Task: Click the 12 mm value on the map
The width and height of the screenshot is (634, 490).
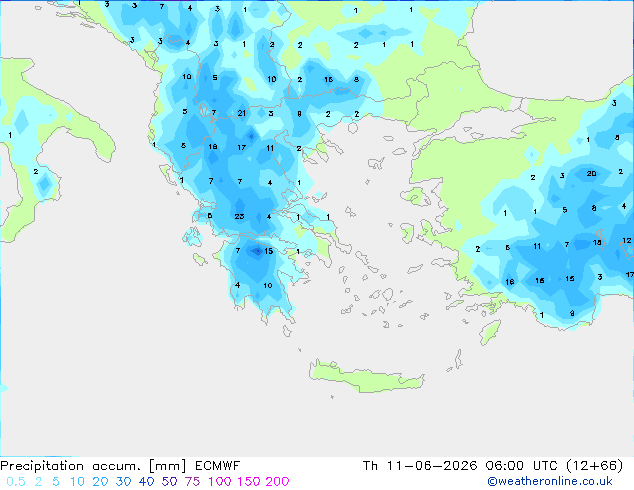Action: (x=627, y=241)
